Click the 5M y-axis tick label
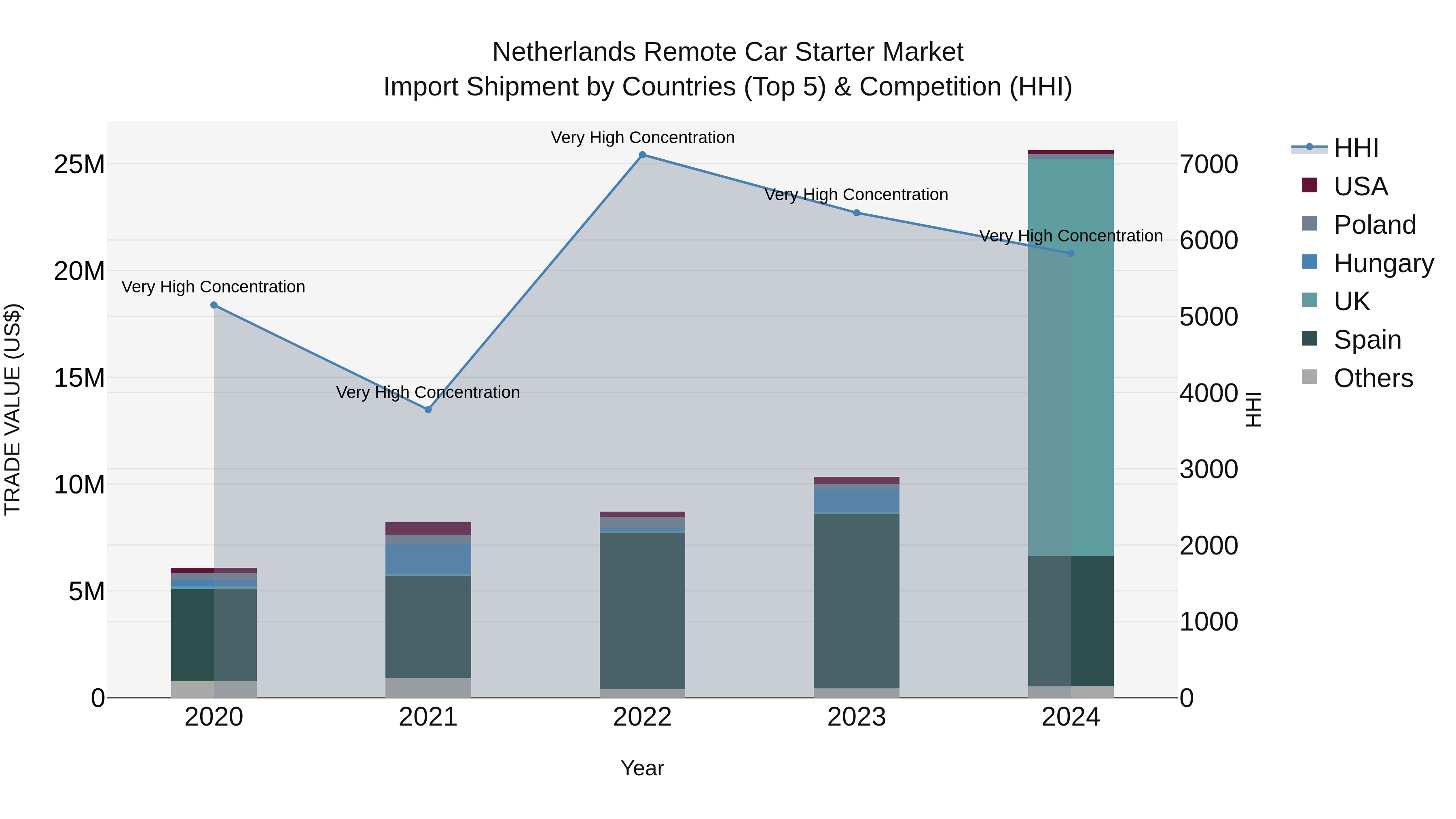This screenshot has height=819, width=1456. tap(87, 591)
